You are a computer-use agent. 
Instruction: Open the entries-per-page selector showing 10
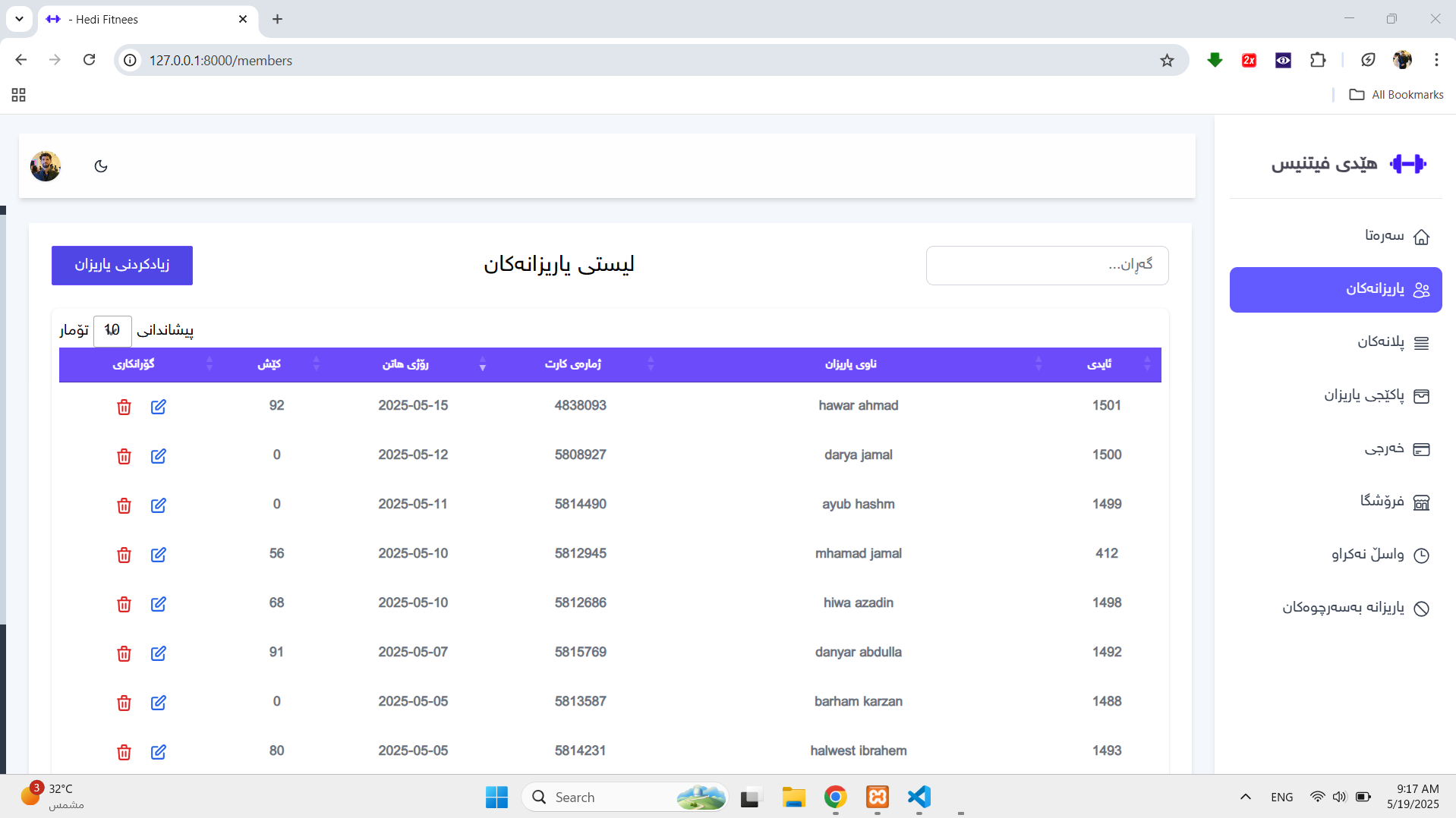click(112, 330)
